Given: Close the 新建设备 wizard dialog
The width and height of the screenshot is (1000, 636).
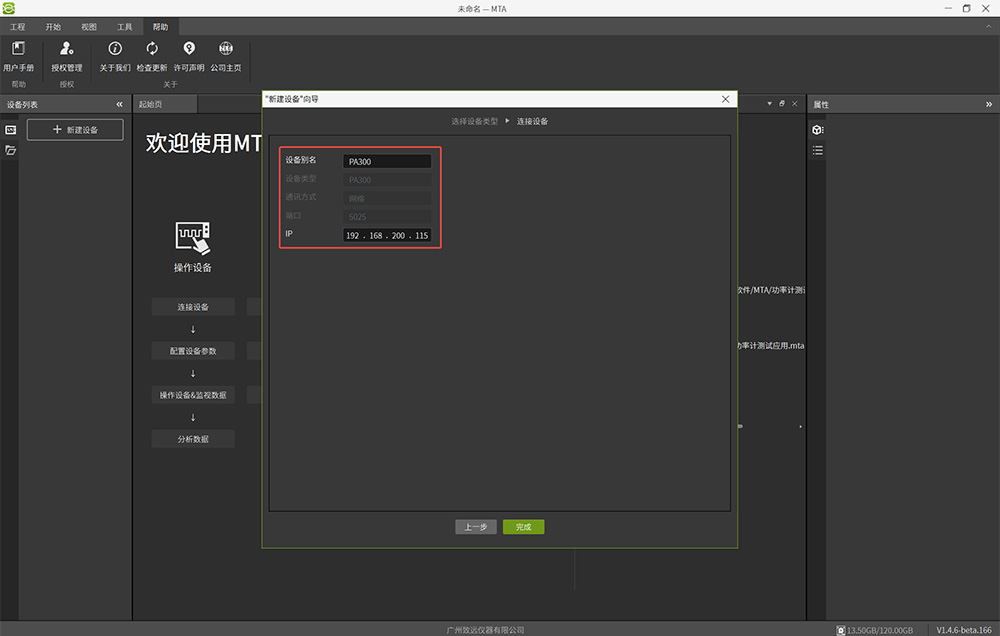Looking at the screenshot, I should pyautogui.click(x=725, y=99).
